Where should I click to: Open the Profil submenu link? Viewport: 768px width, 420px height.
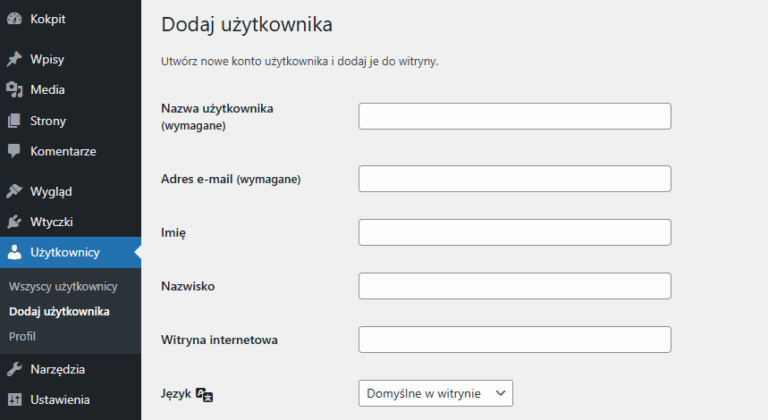click(x=22, y=336)
